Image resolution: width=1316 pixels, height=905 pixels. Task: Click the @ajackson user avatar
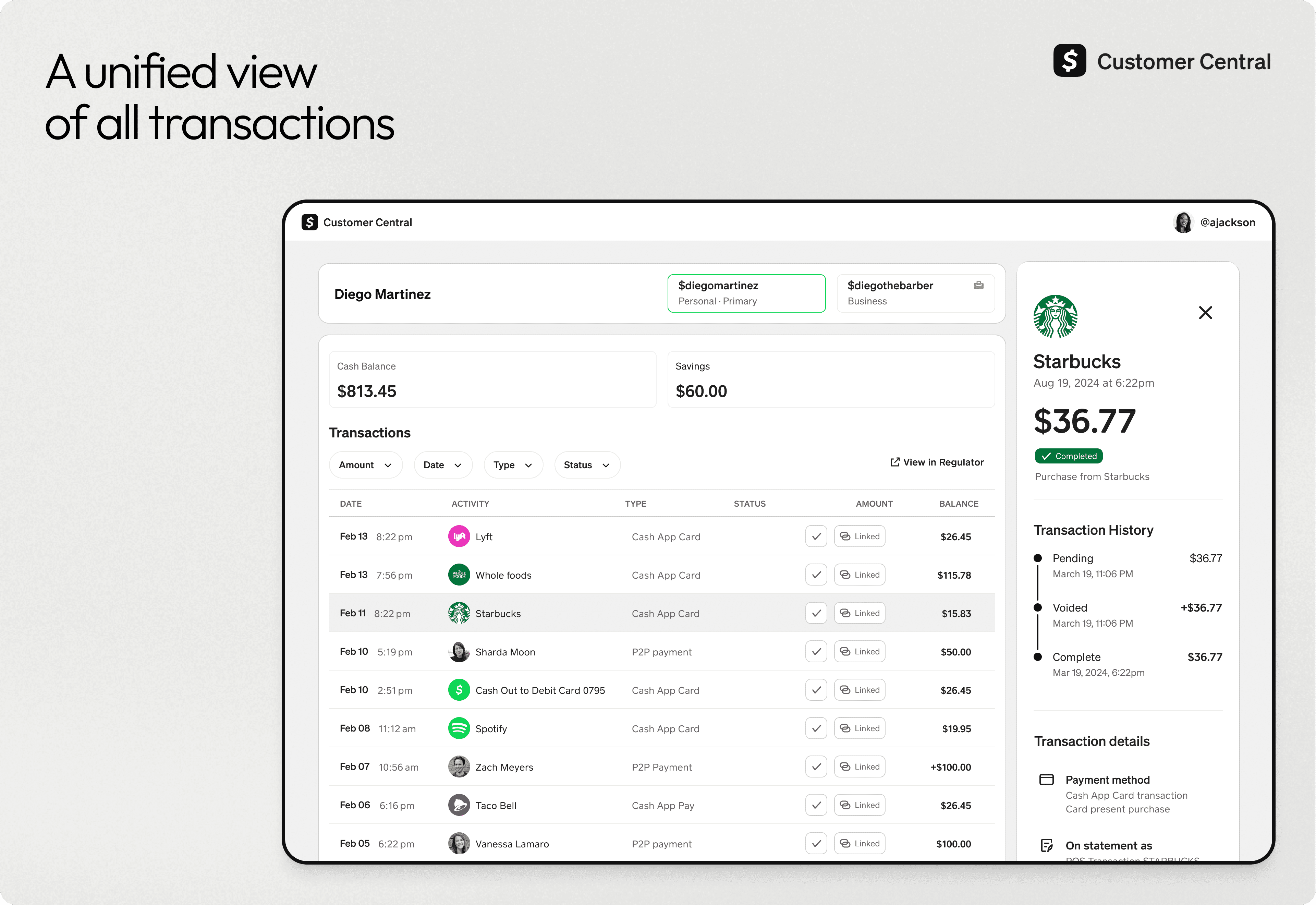[1183, 222]
